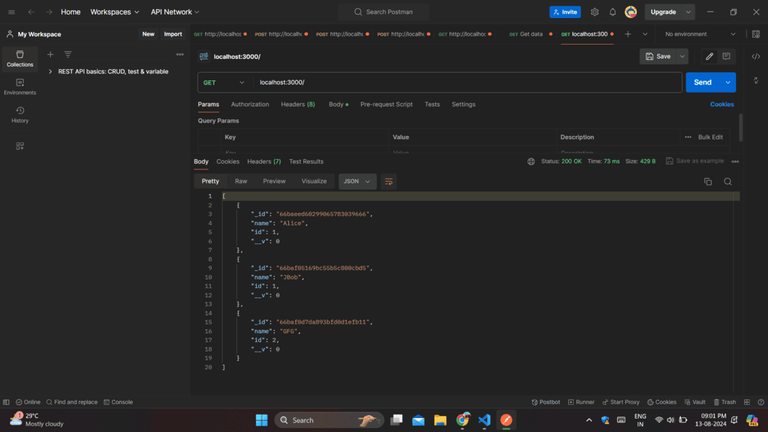This screenshot has height=432, width=768.
Task: Click the Import button
Action: pos(173,34)
